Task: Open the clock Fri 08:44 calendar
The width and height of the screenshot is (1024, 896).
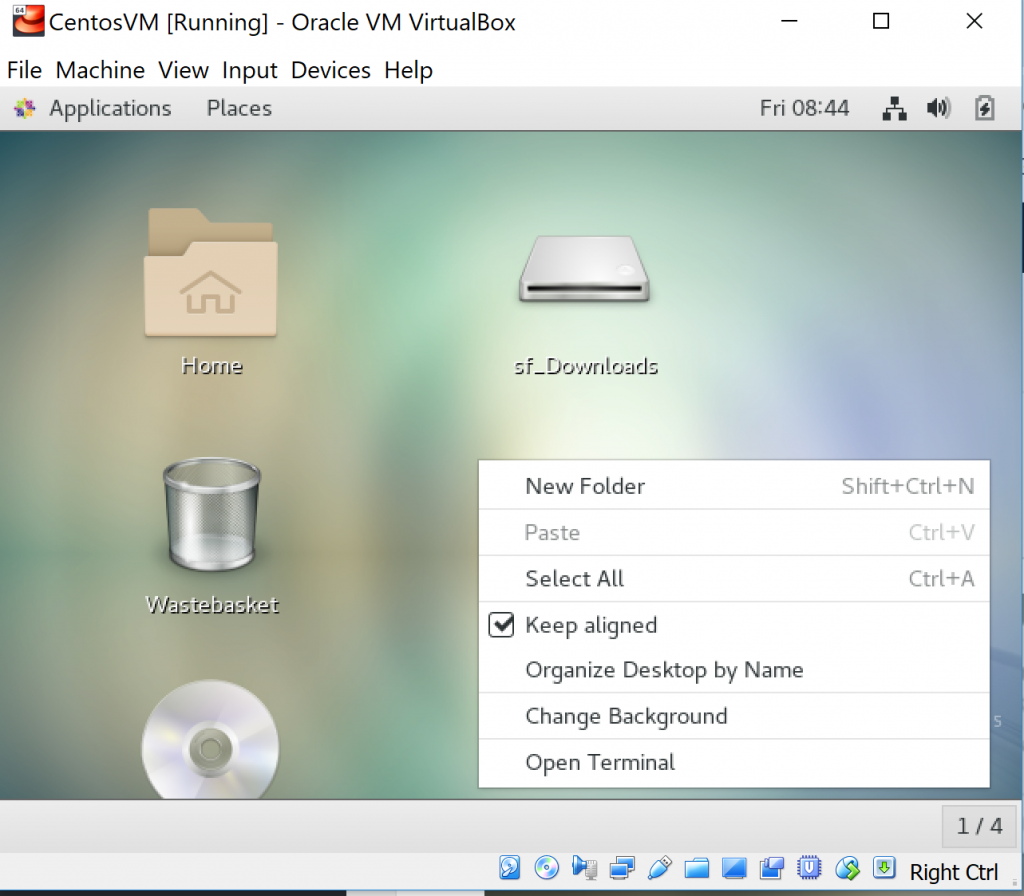Action: point(804,108)
